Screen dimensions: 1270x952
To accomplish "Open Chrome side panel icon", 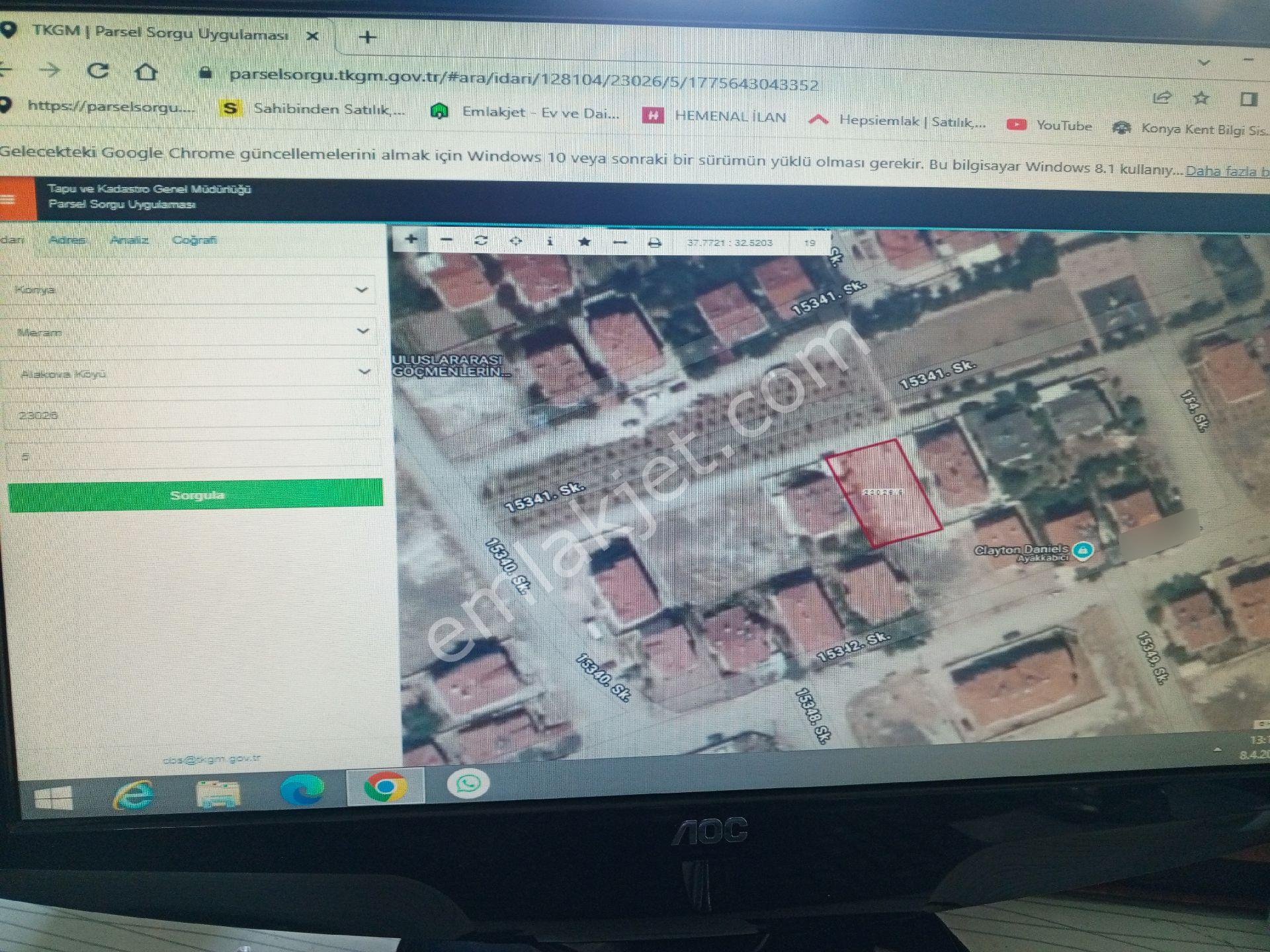I will click(x=1248, y=99).
